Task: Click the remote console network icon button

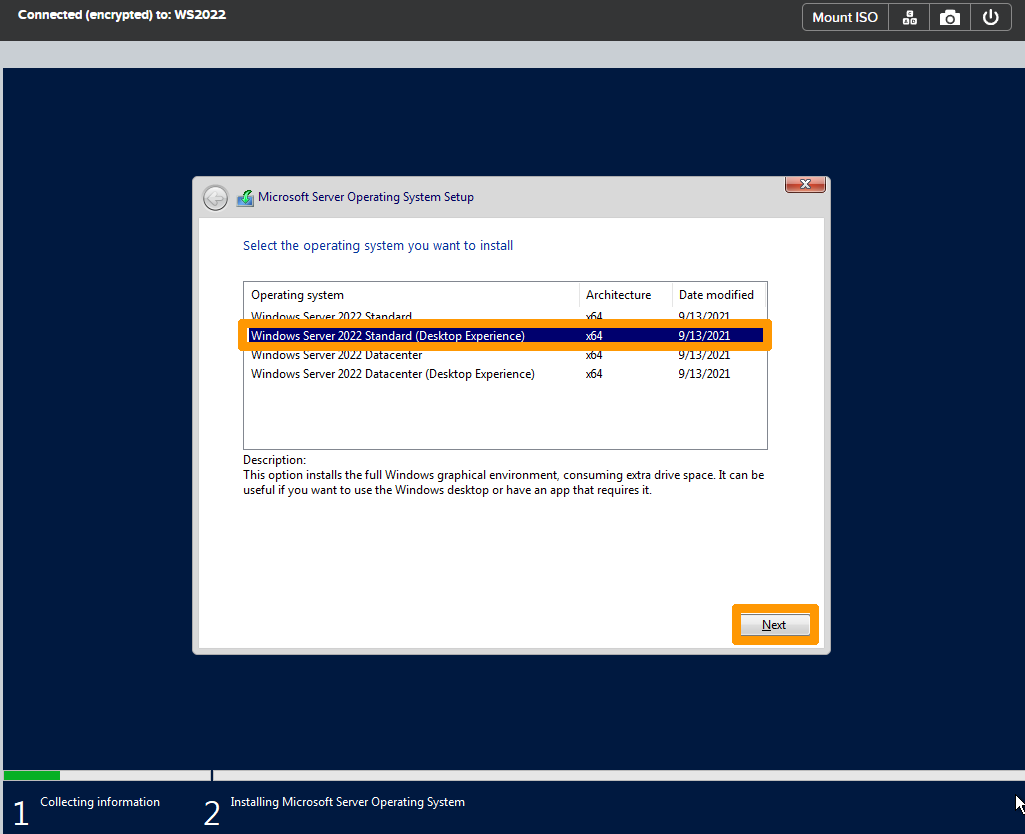Action: pyautogui.click(x=908, y=17)
